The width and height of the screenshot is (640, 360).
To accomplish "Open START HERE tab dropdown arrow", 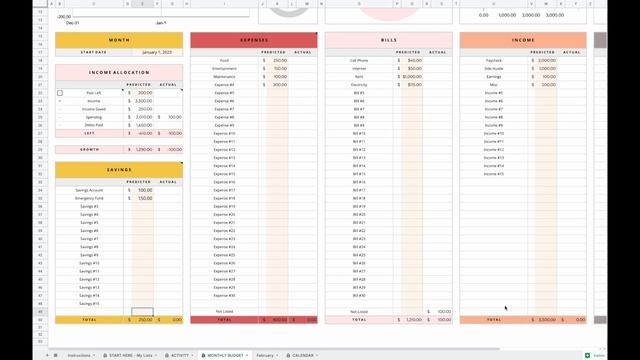I will (x=156, y=356).
